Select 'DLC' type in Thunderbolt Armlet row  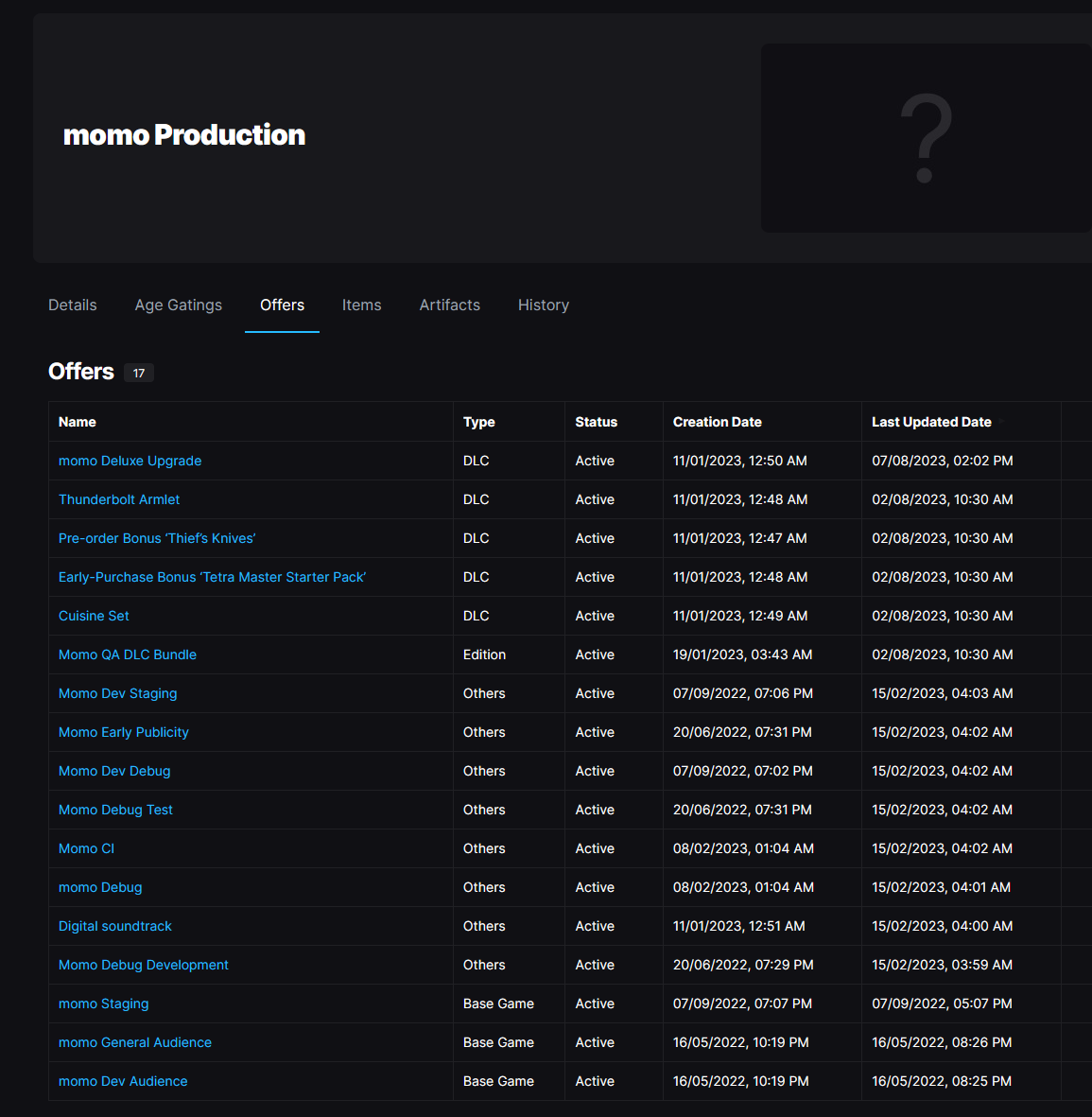pos(476,499)
